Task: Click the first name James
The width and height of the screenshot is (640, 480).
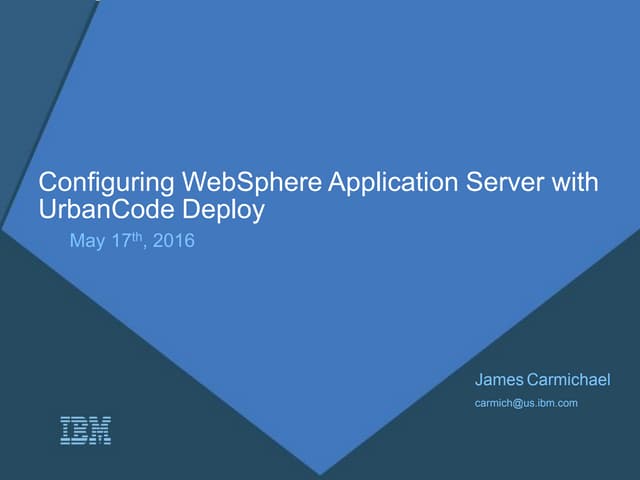Action: [x=497, y=379]
